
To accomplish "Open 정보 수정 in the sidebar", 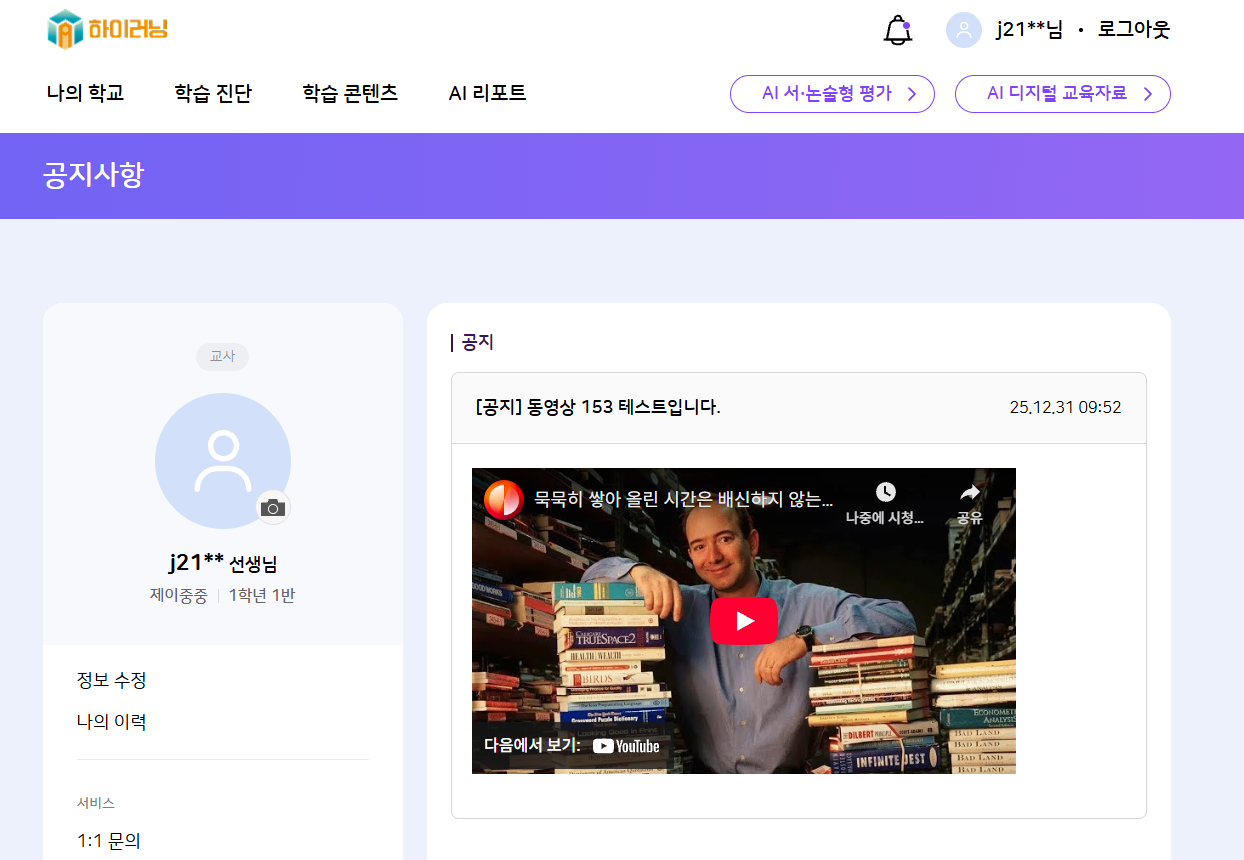I will pos(112,681).
